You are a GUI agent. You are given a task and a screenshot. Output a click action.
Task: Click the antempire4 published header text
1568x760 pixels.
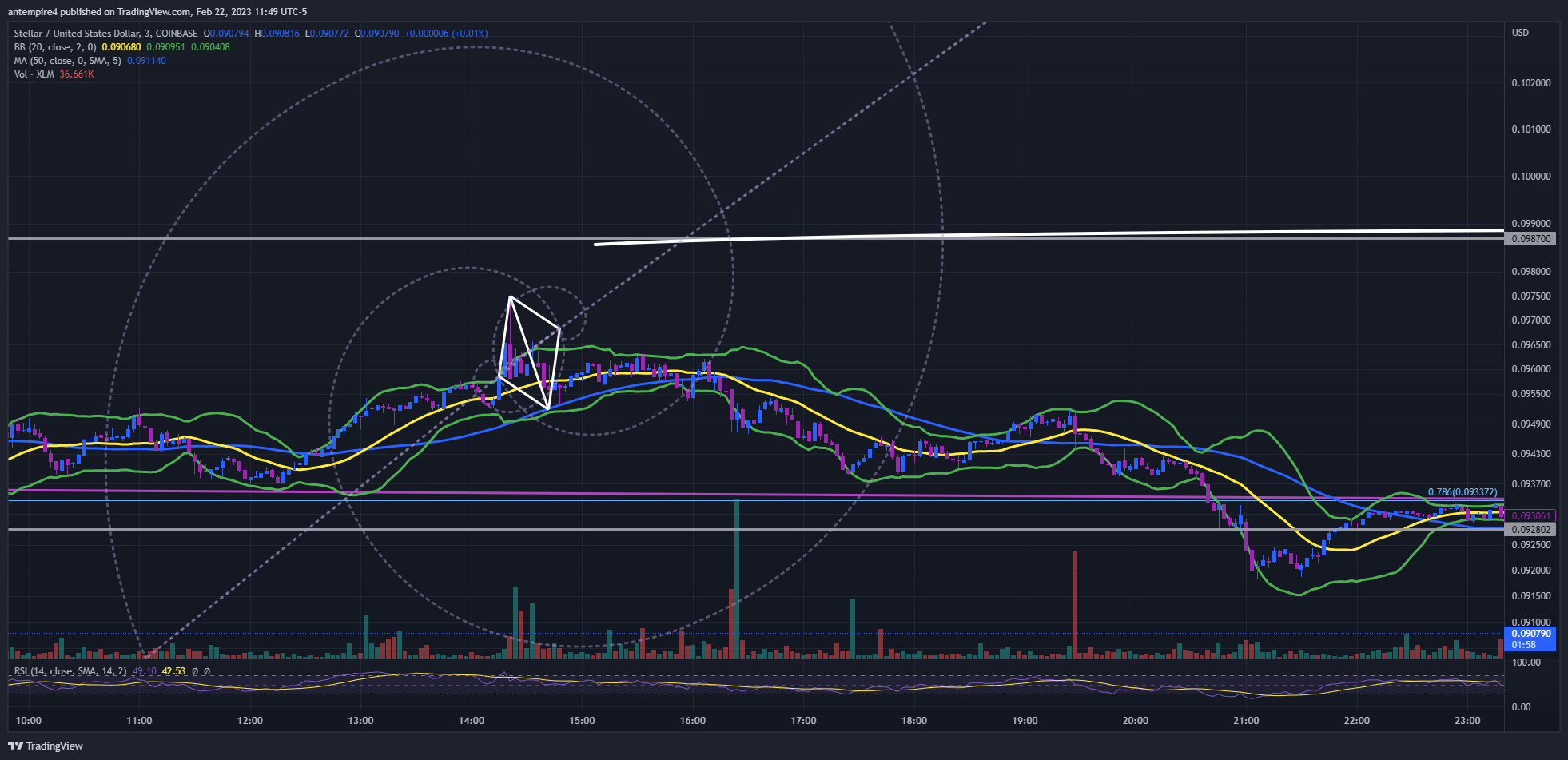pos(157,11)
